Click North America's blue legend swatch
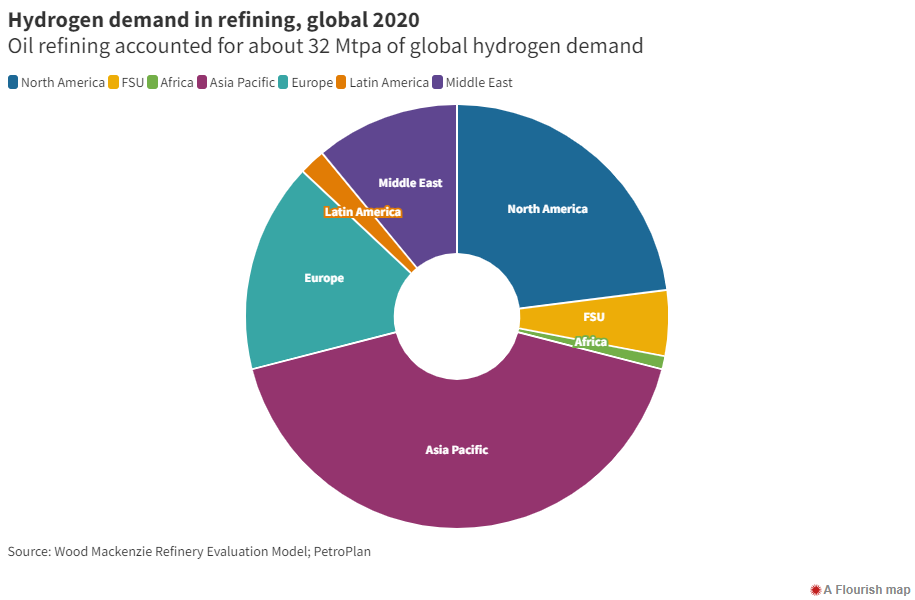This screenshot has height=600, width=915. [13, 83]
